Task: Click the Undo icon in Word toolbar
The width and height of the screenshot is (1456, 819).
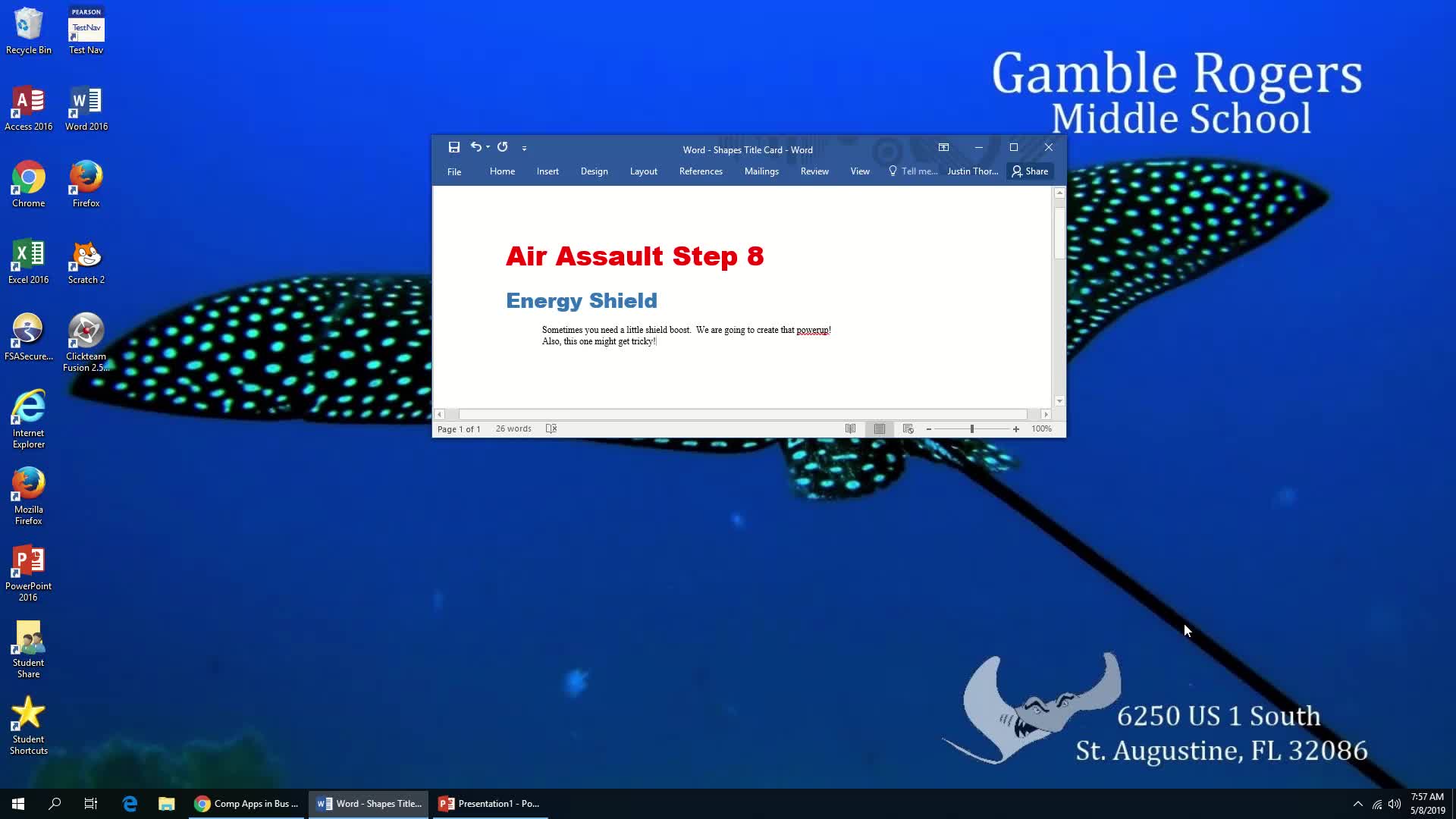Action: 474,147
